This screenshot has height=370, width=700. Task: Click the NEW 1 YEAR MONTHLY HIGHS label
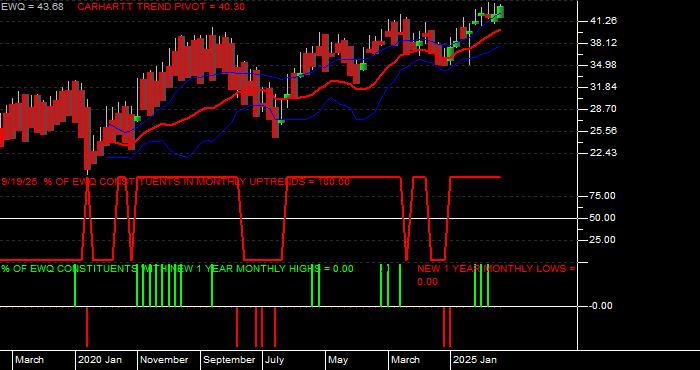[177, 269]
